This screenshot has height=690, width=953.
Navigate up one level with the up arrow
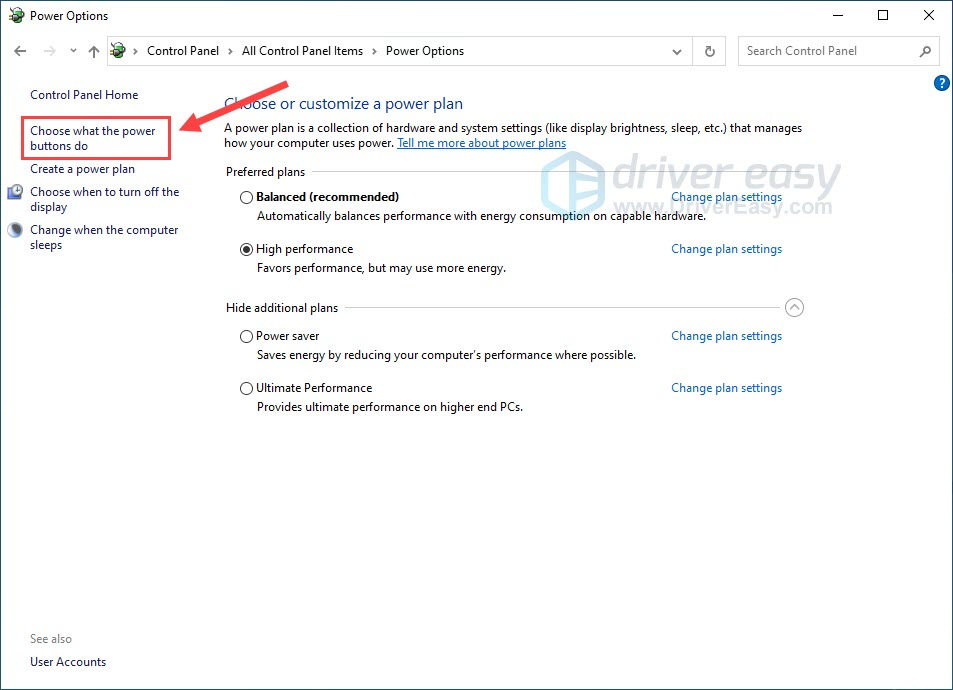pos(93,50)
